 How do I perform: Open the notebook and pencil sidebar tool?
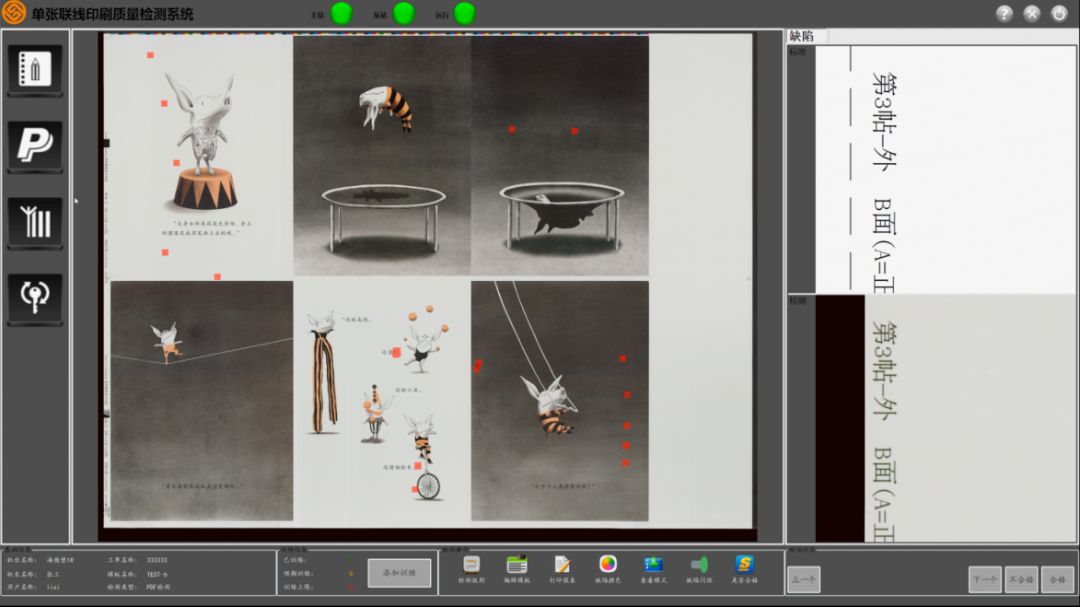35,69
